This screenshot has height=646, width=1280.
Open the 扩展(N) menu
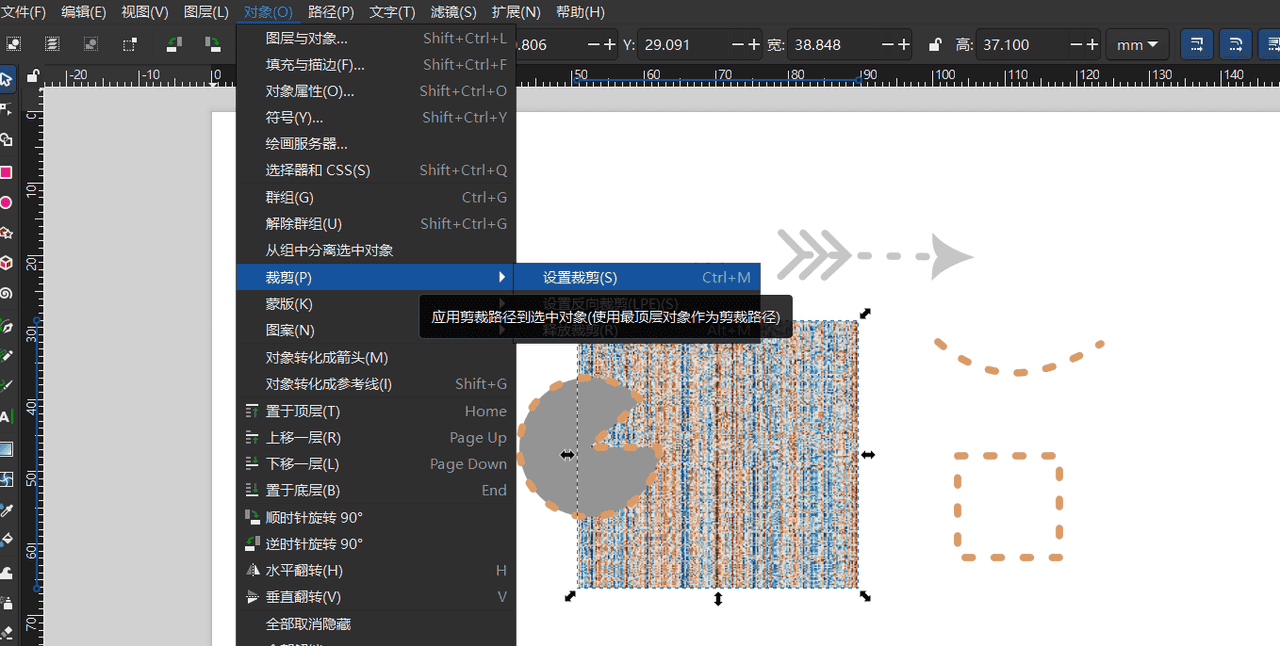tap(516, 12)
